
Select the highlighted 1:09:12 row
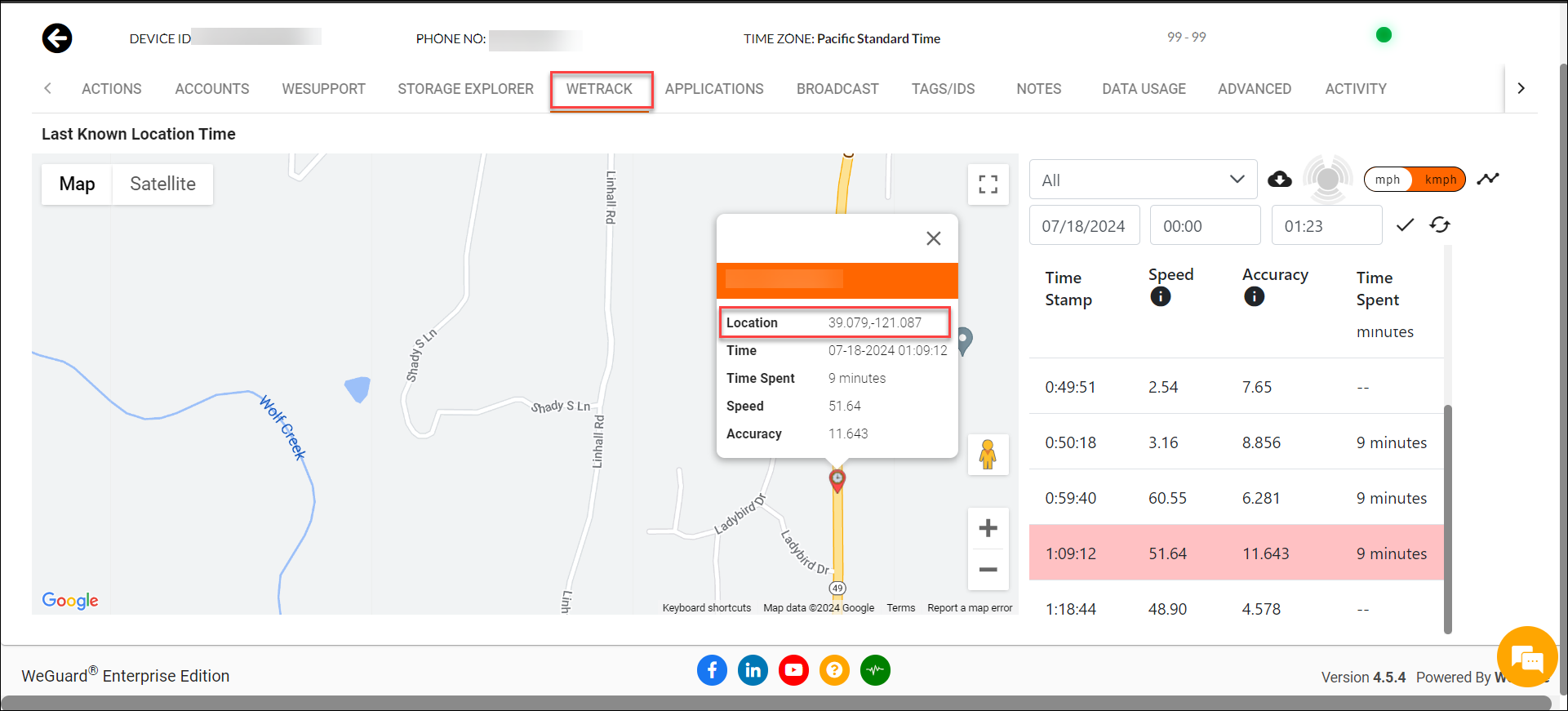point(1237,553)
